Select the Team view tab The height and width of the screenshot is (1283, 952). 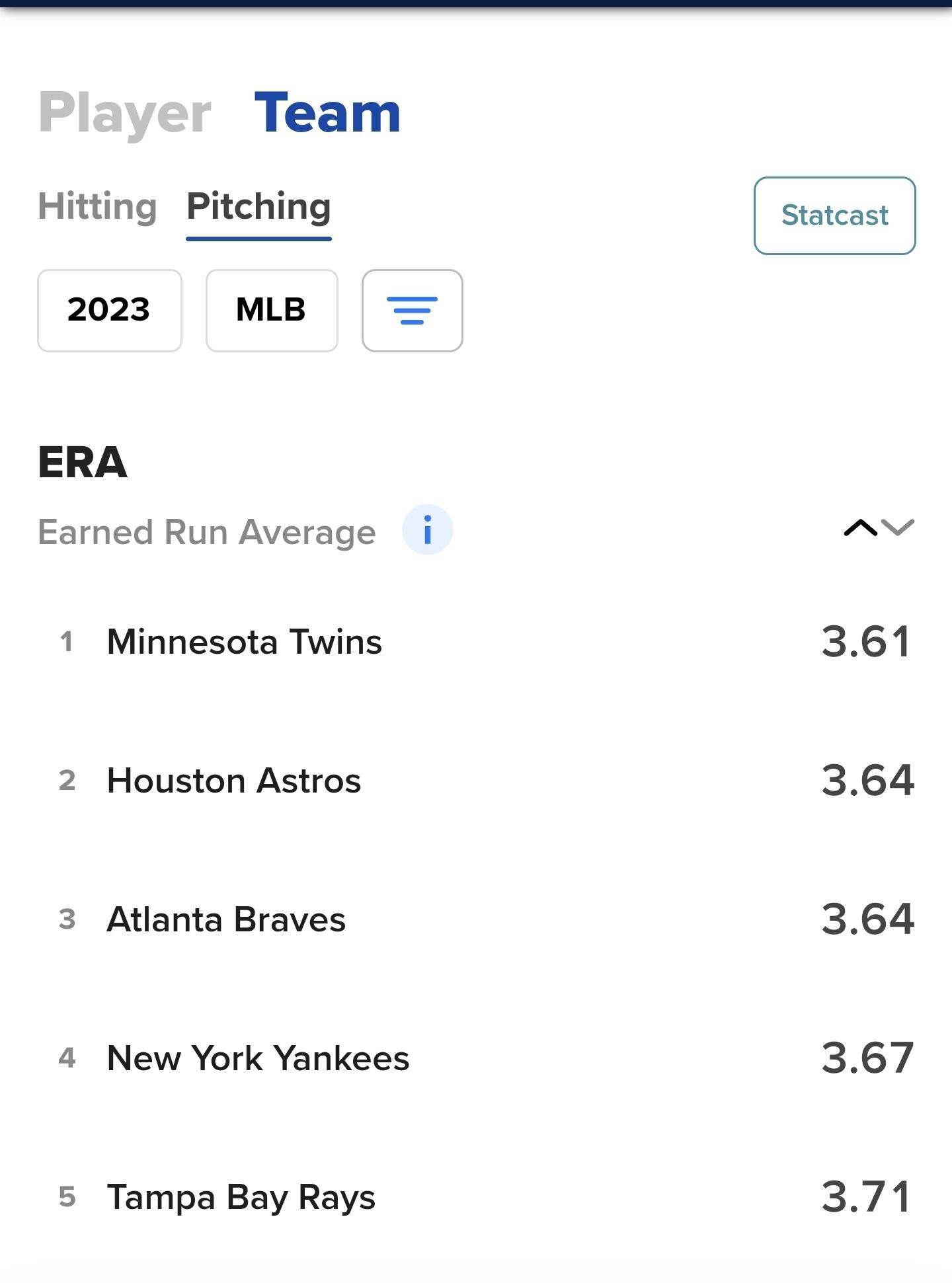point(327,113)
